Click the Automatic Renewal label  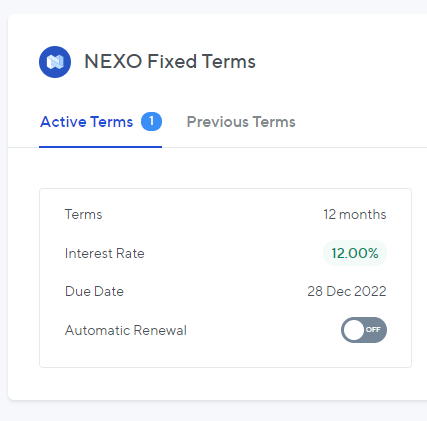pyautogui.click(x=126, y=330)
